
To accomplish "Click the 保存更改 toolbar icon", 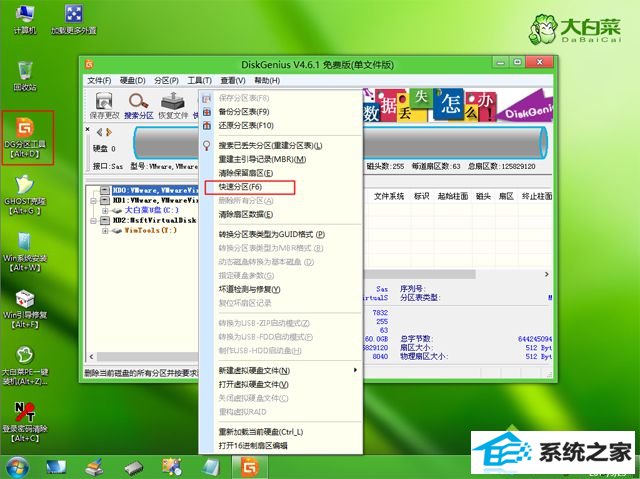I will coord(104,105).
